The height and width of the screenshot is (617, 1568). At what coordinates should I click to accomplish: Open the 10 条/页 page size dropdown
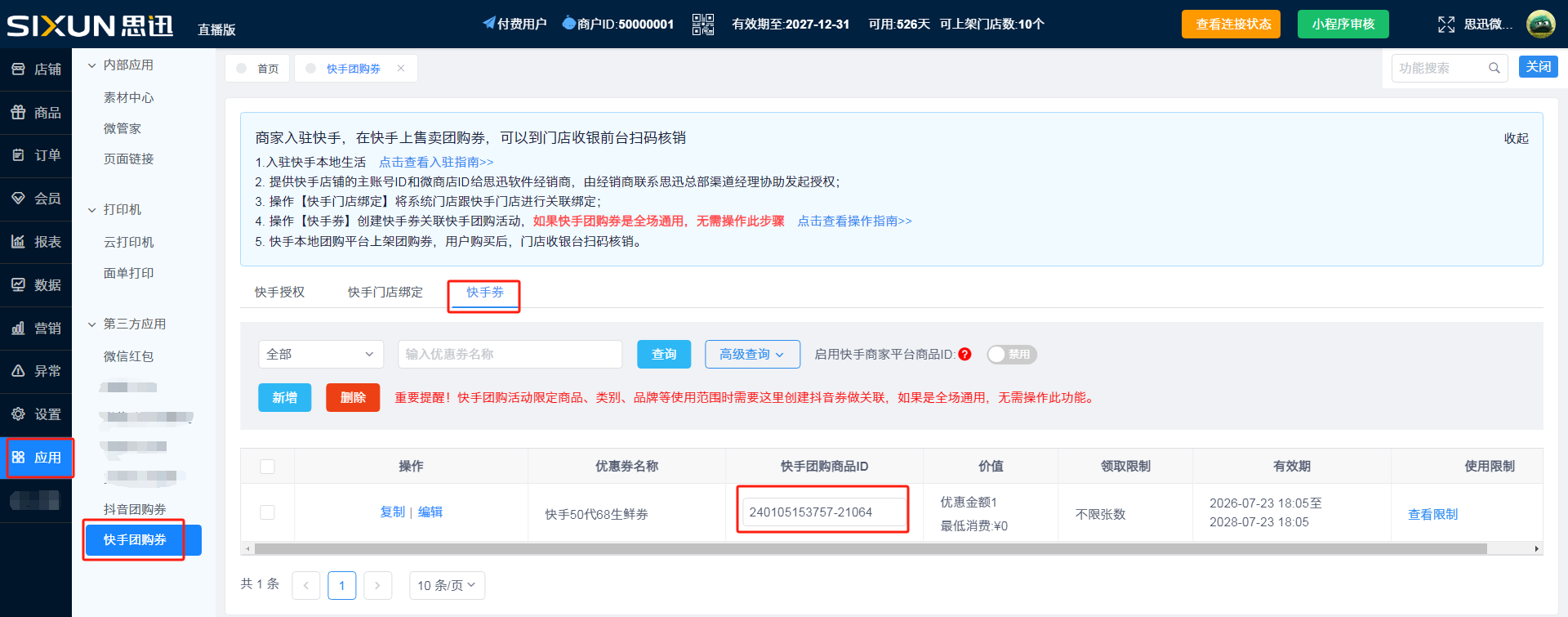[x=447, y=585]
